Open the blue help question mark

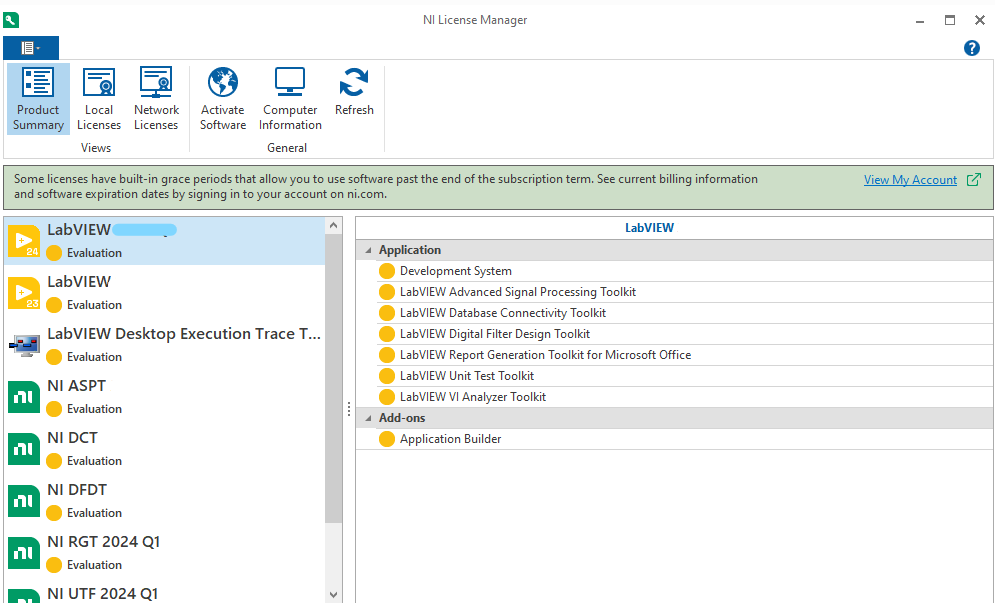pos(972,48)
